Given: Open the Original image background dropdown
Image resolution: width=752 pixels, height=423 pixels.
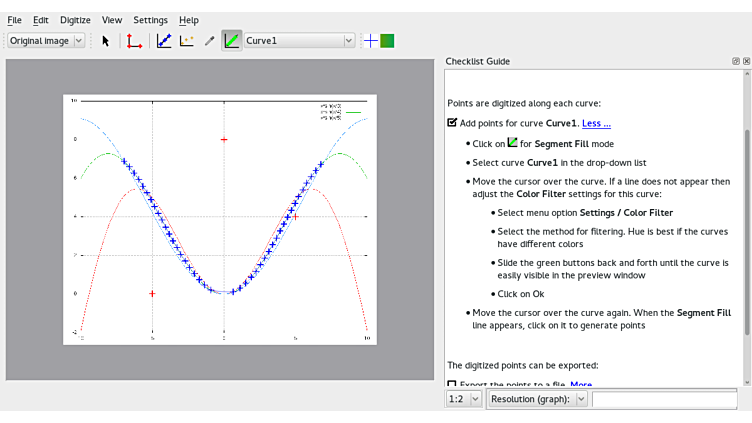Looking at the screenshot, I should point(46,41).
